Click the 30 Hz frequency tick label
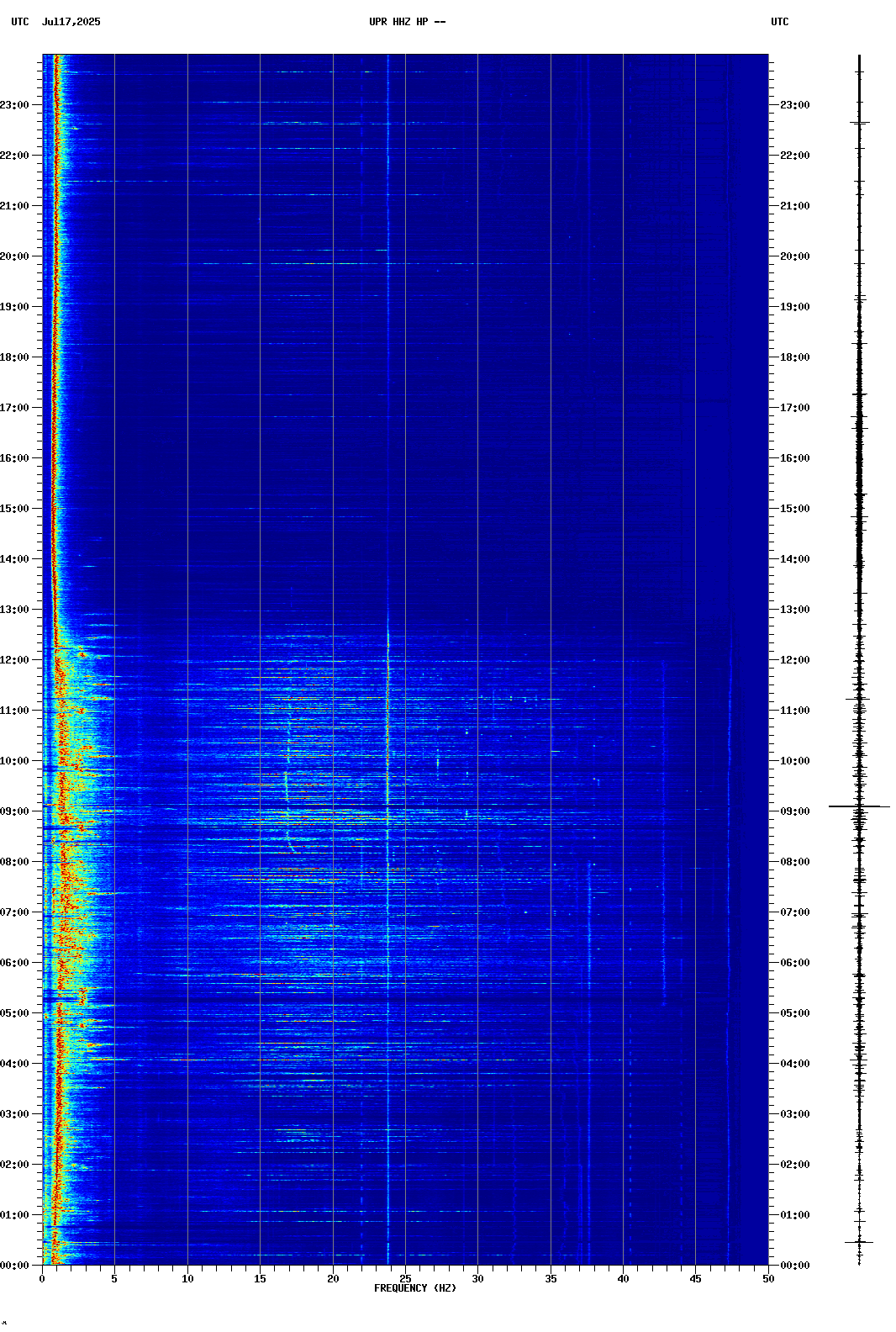The image size is (896, 1332). 477,1279
